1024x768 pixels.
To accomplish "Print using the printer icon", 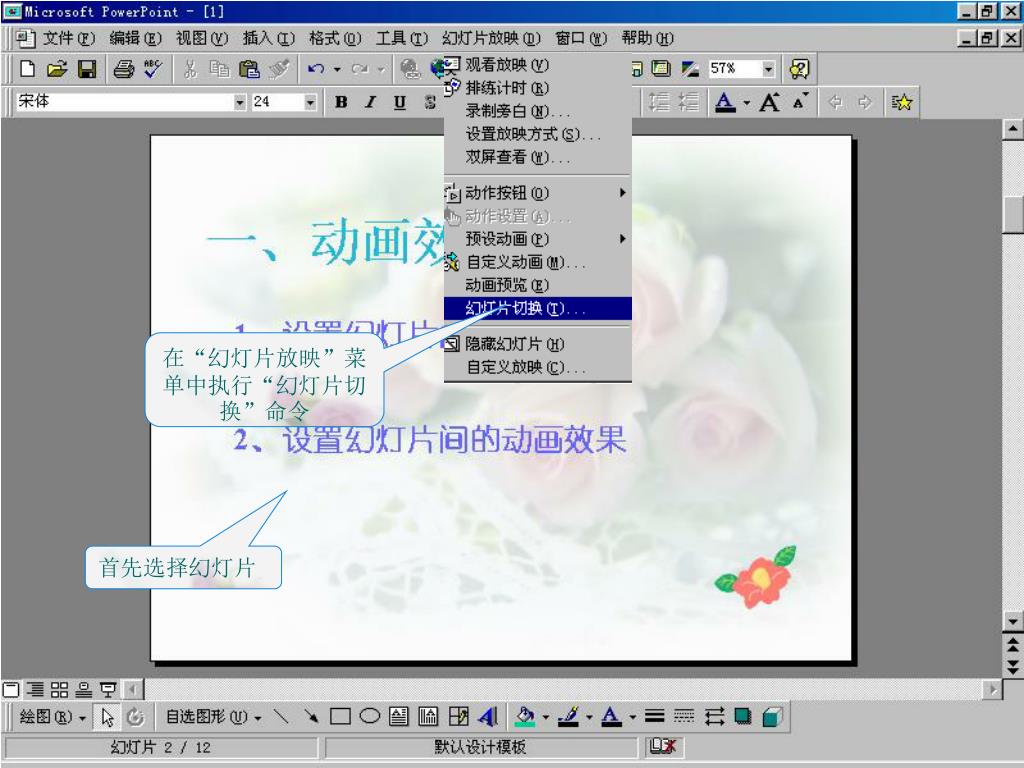I will pos(123,69).
